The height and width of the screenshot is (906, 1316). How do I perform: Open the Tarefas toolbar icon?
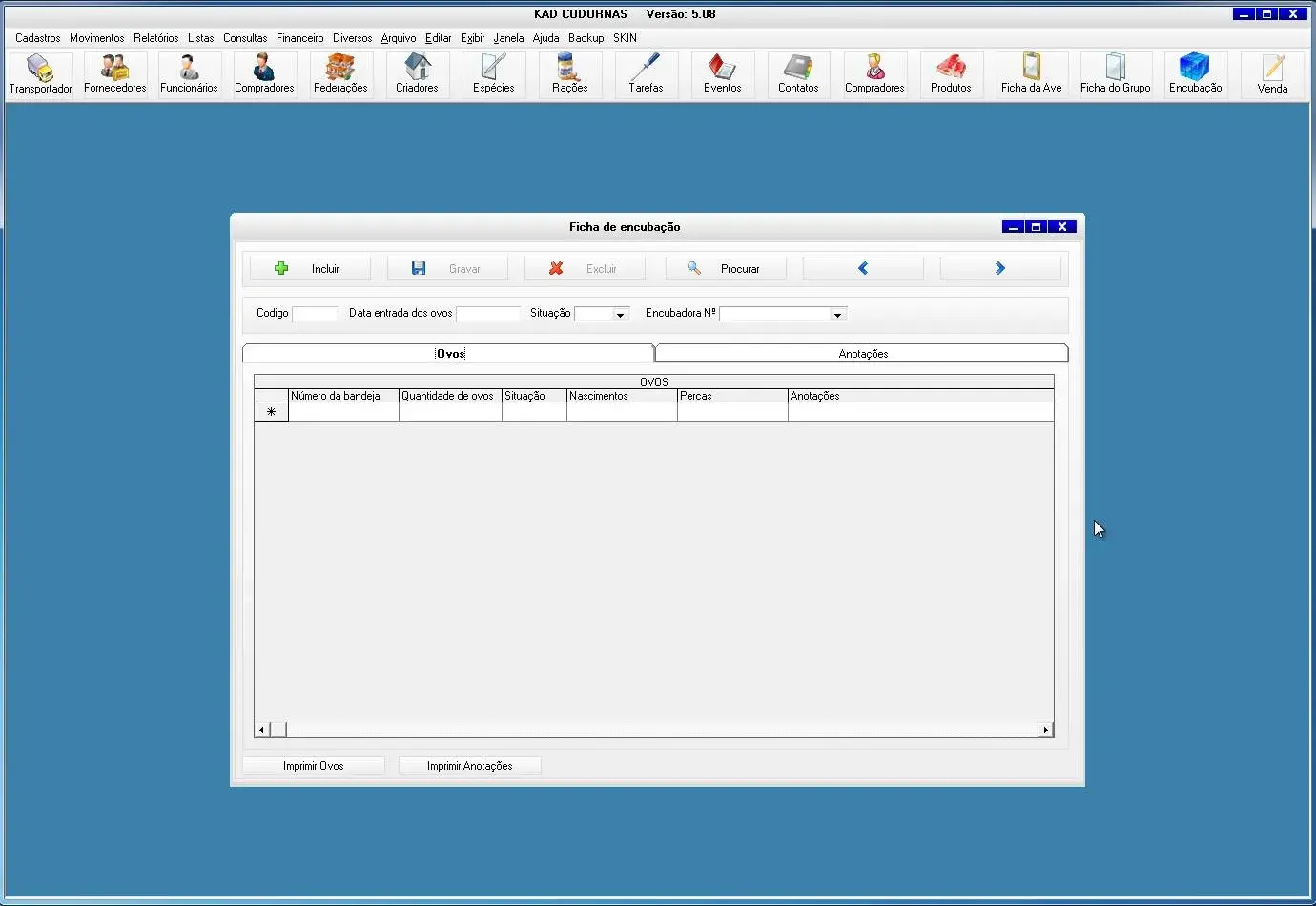tap(646, 74)
